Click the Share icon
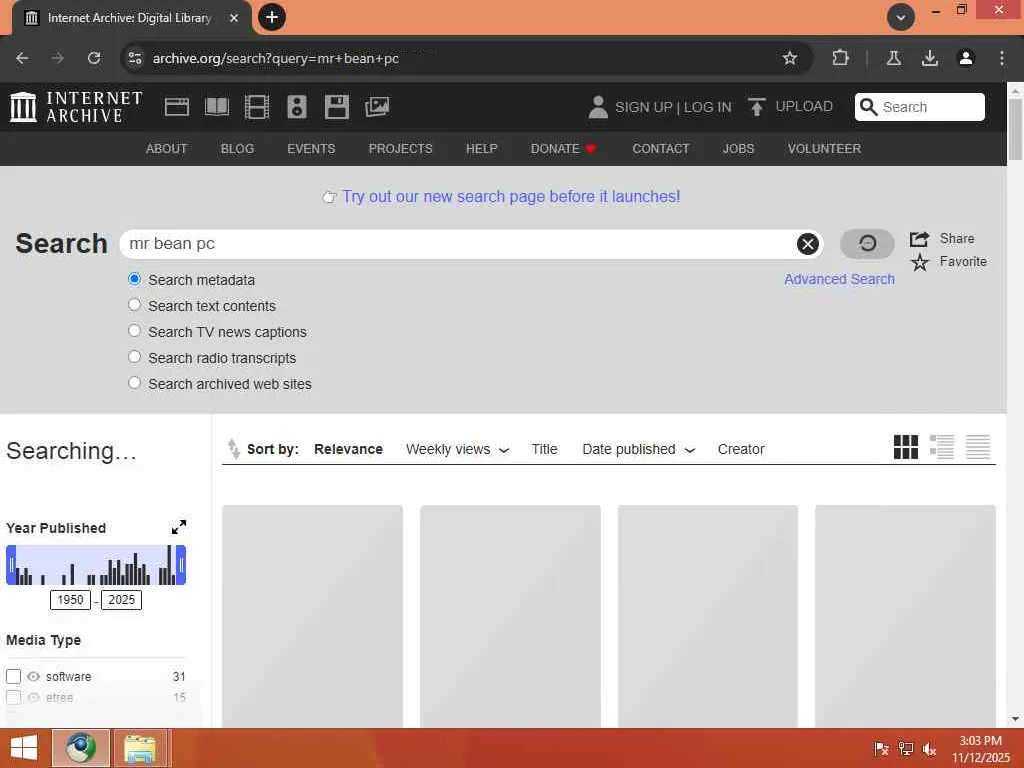 pos(920,239)
